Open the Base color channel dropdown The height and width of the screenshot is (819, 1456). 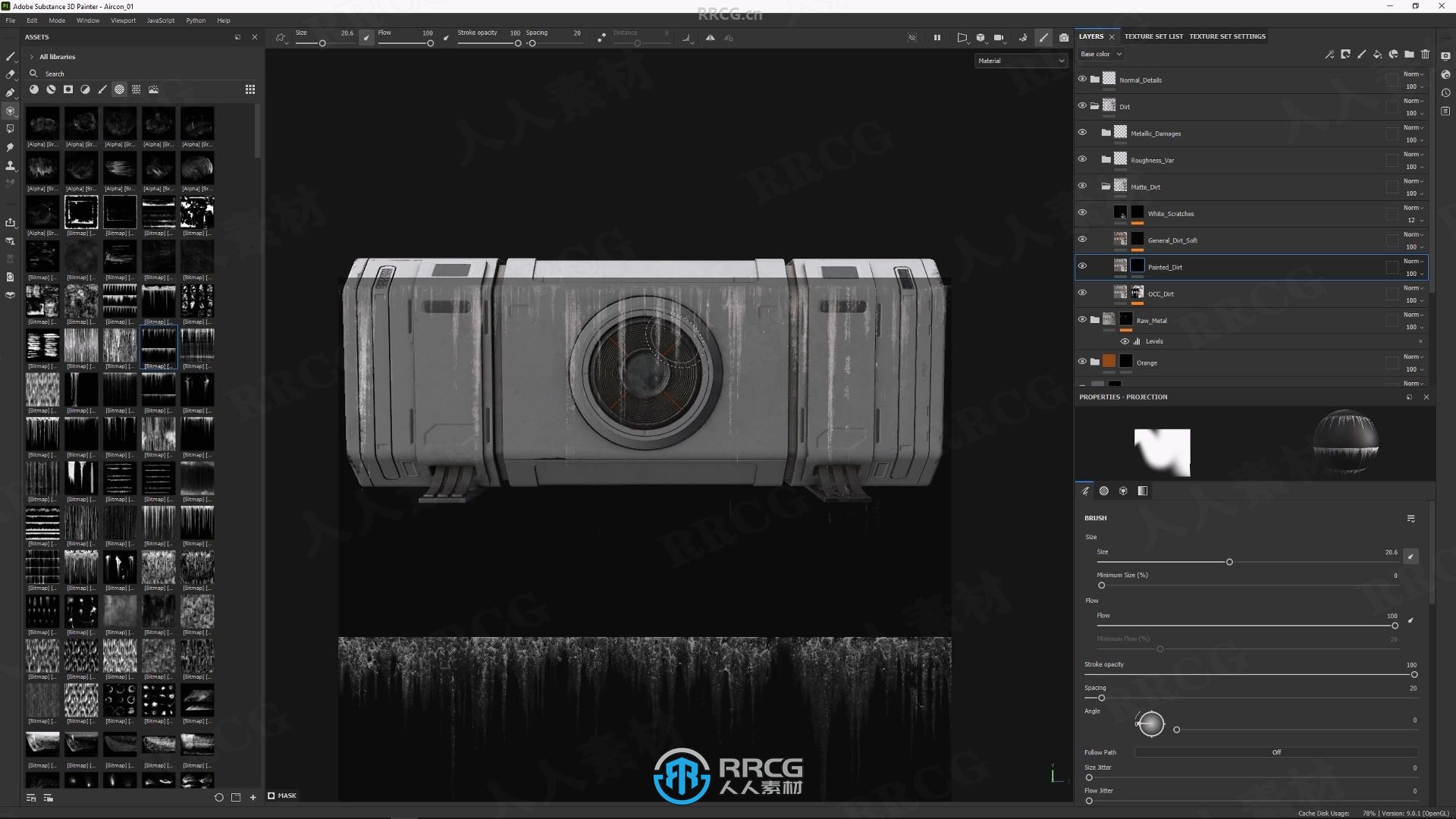pos(1100,54)
